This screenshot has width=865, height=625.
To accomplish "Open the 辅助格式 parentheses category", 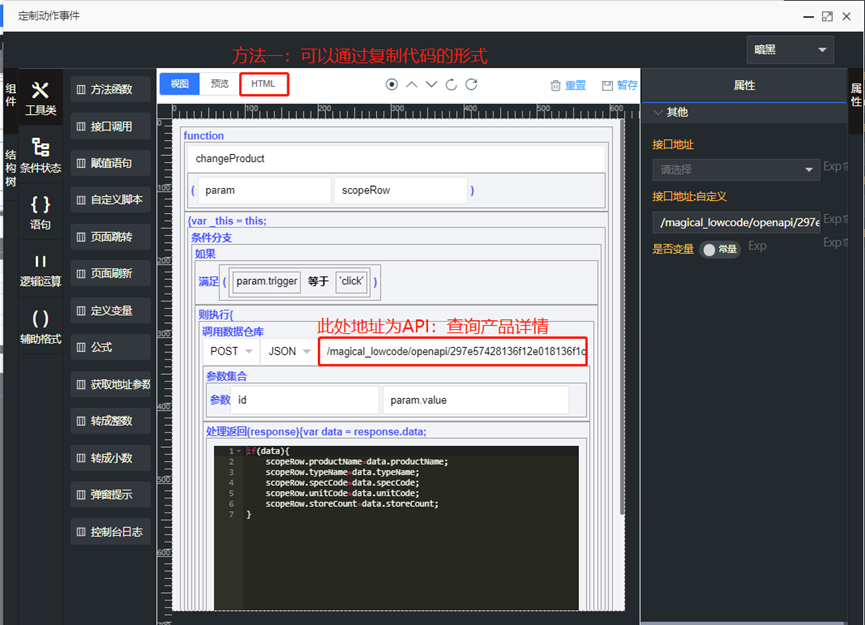I will coord(40,327).
